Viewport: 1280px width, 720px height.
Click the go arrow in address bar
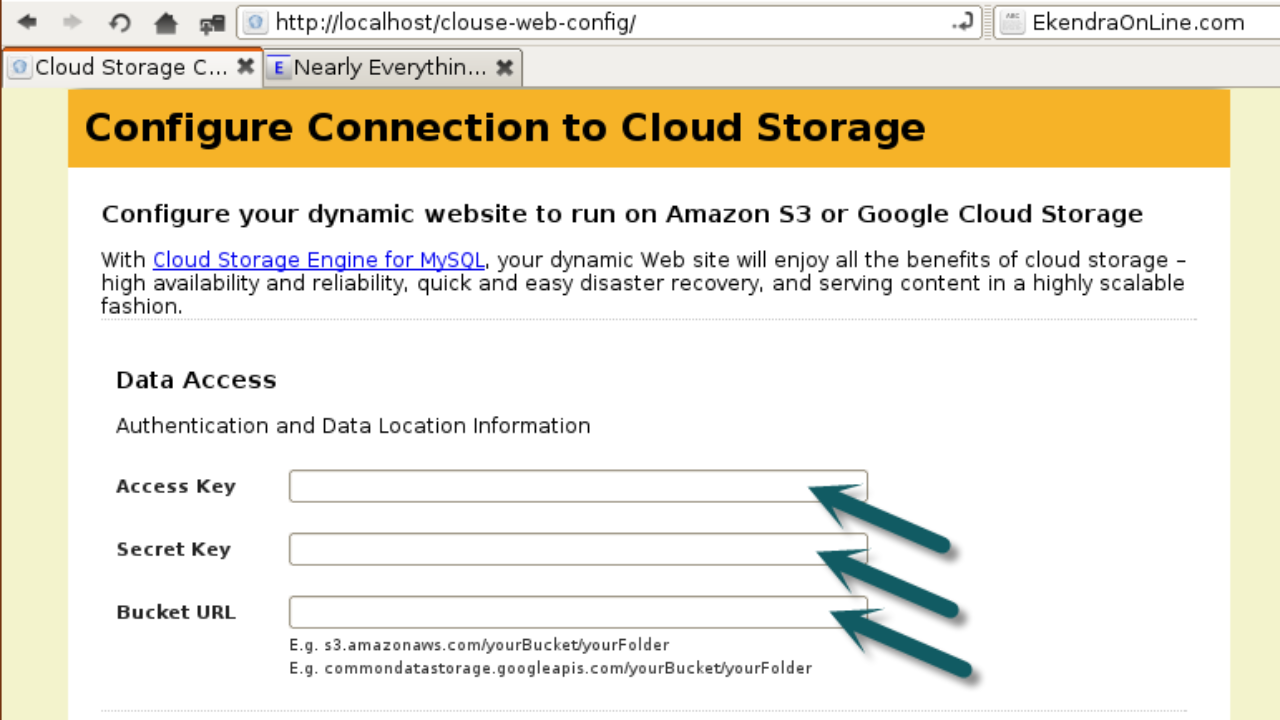(x=963, y=22)
